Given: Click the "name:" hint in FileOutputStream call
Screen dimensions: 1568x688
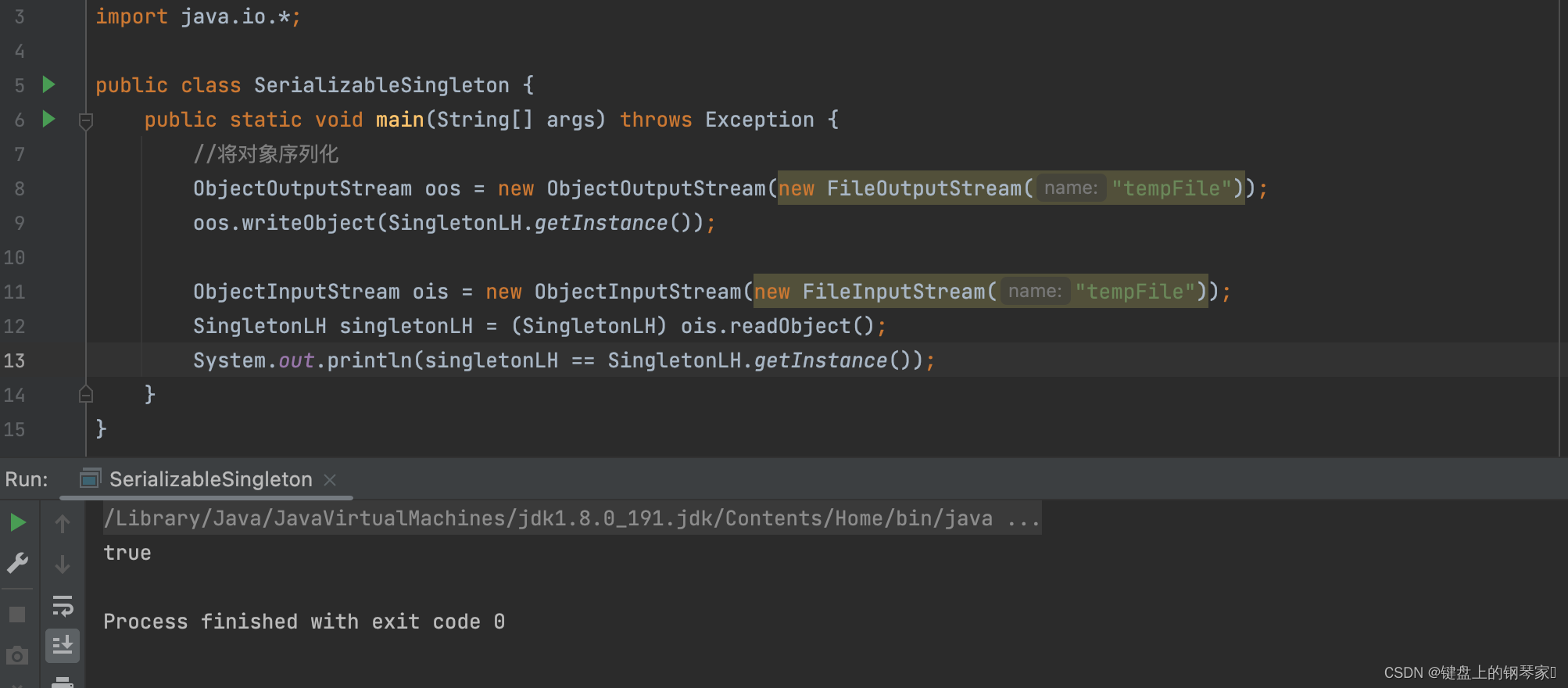Looking at the screenshot, I should (x=1071, y=188).
